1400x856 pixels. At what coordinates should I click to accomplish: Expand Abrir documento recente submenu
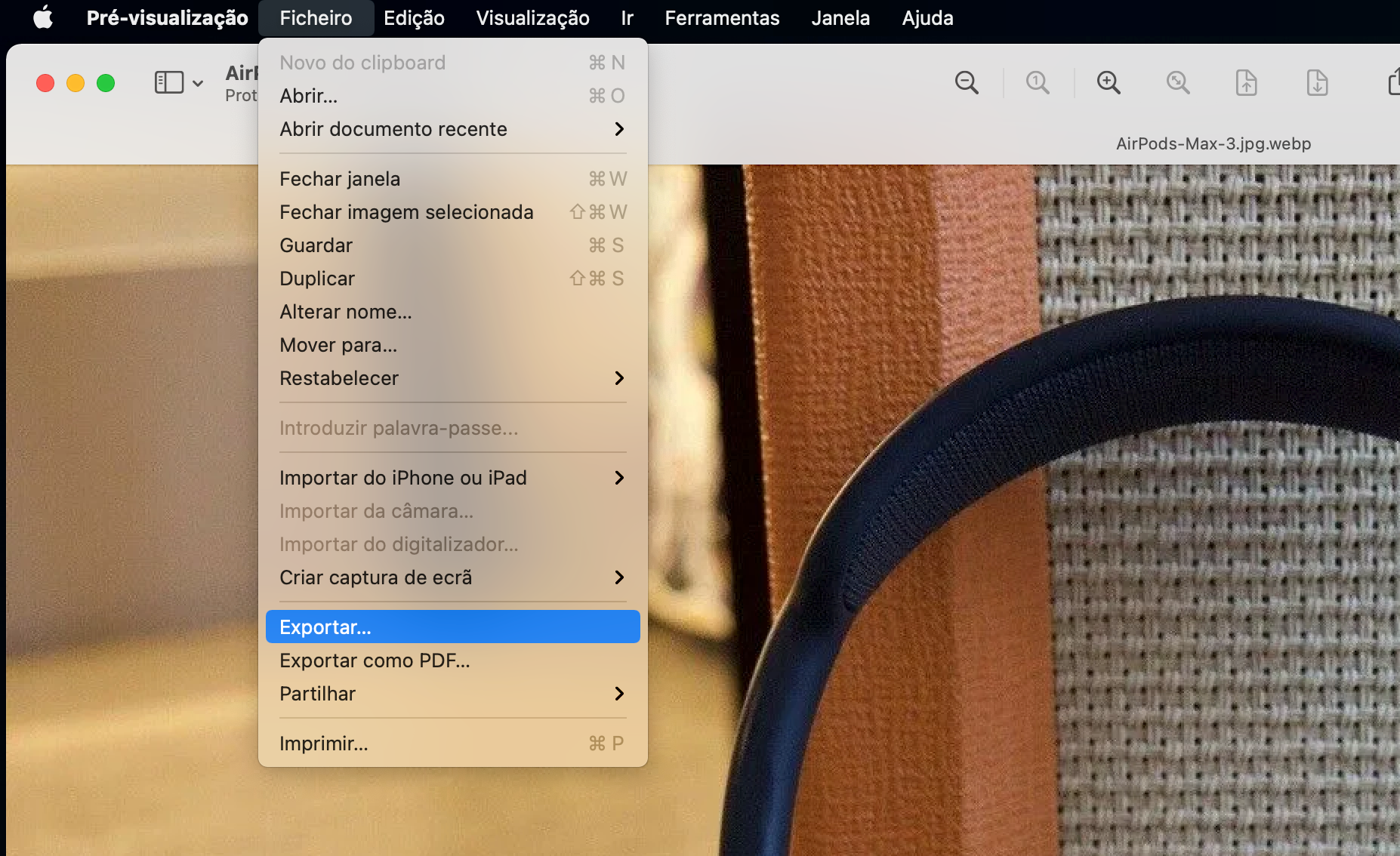tap(452, 129)
